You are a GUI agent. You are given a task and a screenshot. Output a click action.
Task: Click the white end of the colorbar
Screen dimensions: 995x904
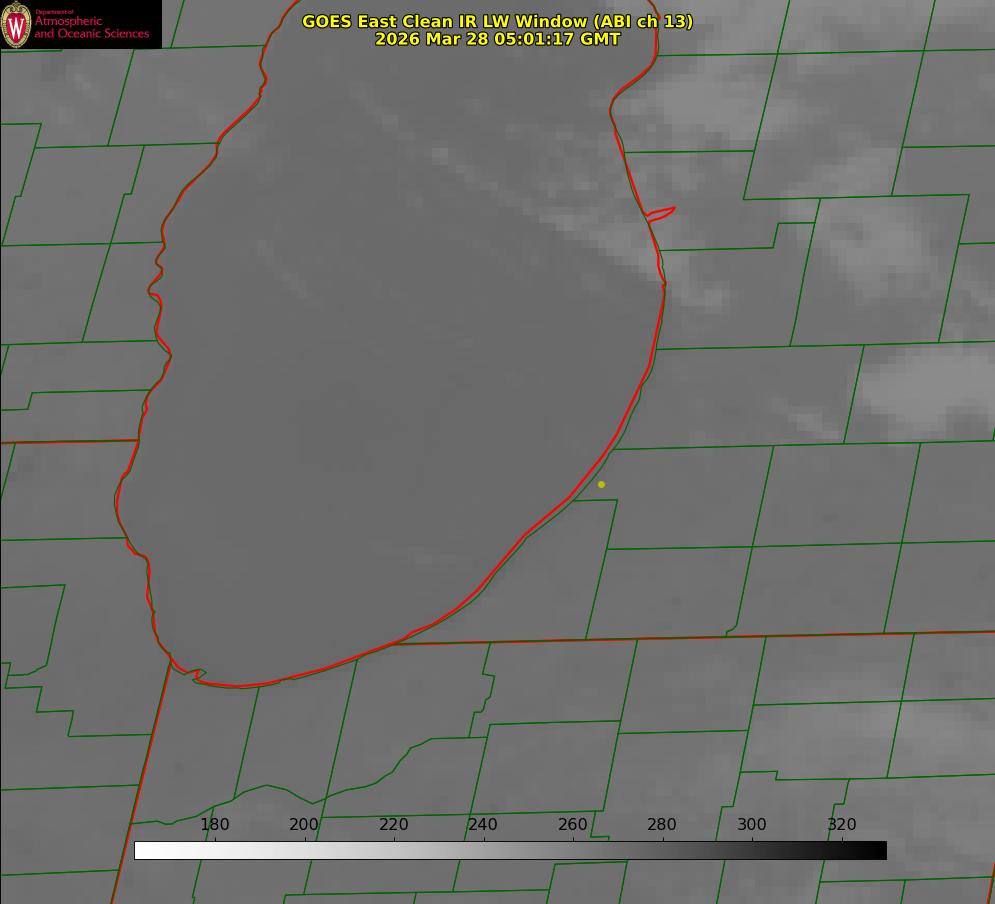[x=141, y=850]
